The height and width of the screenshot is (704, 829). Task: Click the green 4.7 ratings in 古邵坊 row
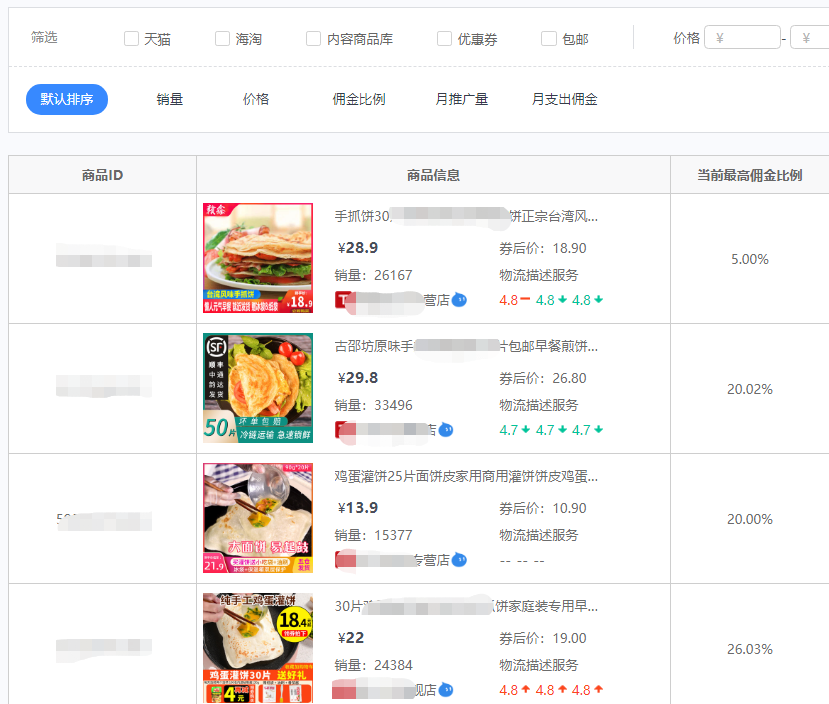pyautogui.click(x=551, y=430)
